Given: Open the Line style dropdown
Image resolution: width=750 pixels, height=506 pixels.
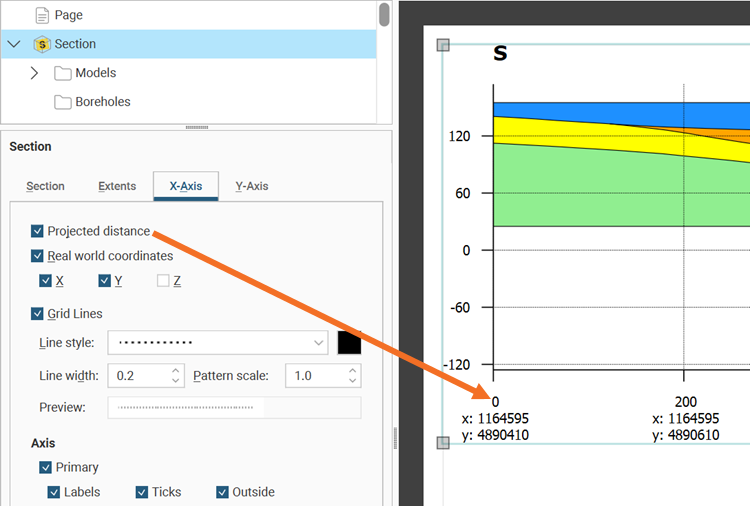Looking at the screenshot, I should click(x=218, y=342).
